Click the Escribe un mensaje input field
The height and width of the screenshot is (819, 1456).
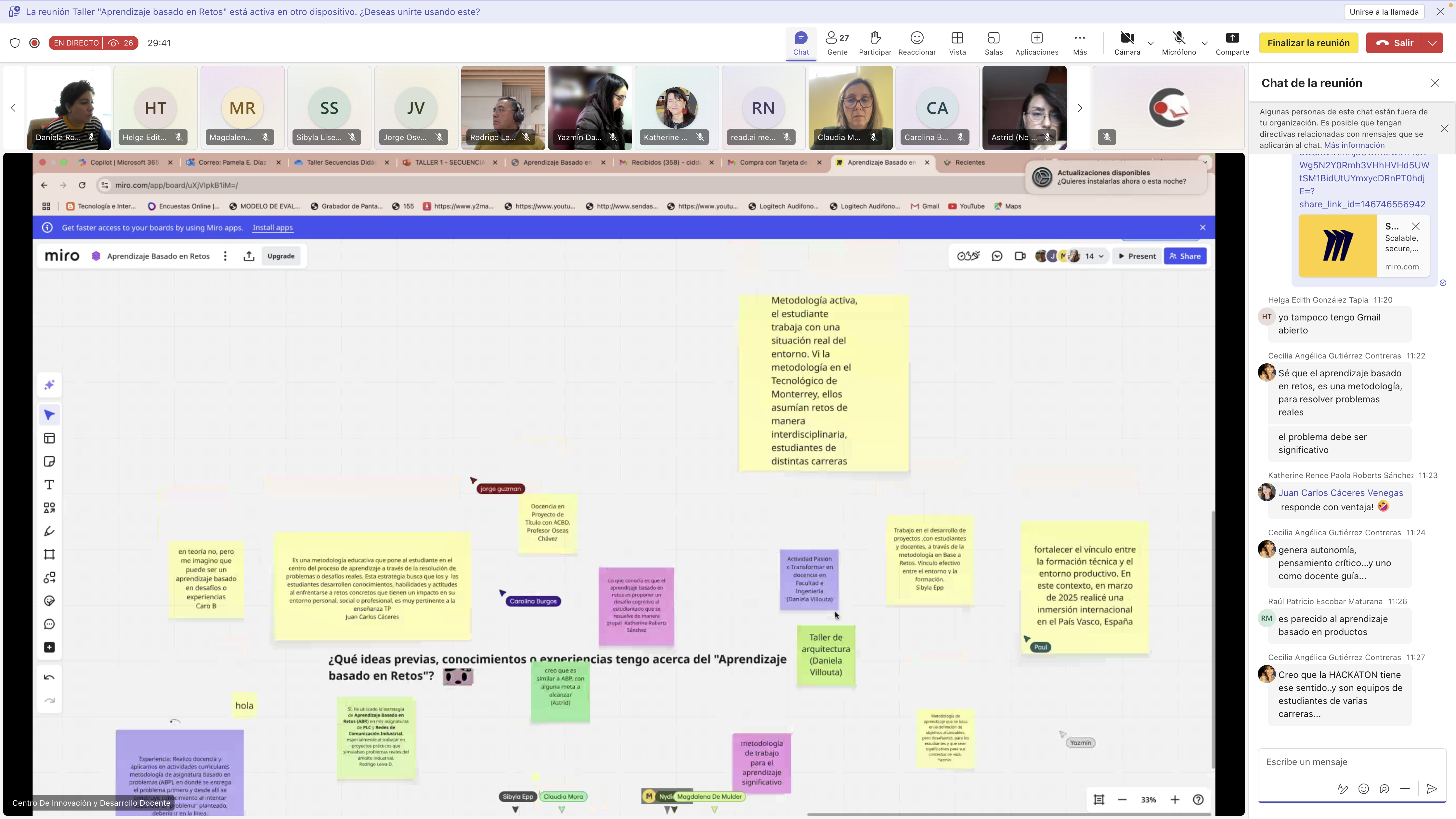point(1351,762)
